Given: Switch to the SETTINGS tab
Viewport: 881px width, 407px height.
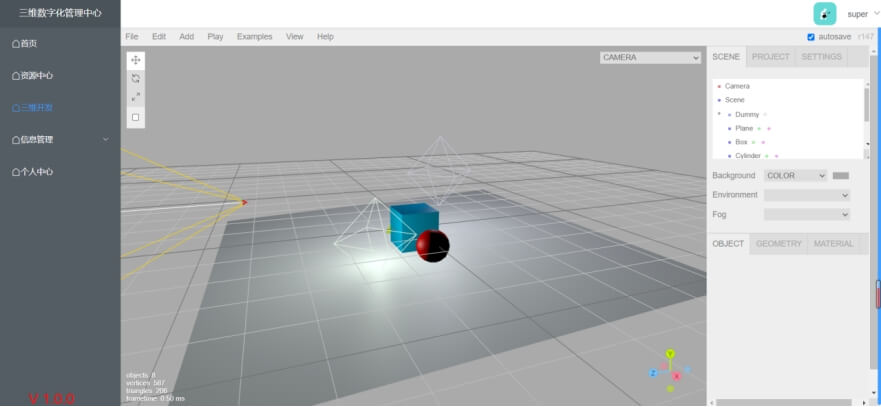Looking at the screenshot, I should point(821,57).
